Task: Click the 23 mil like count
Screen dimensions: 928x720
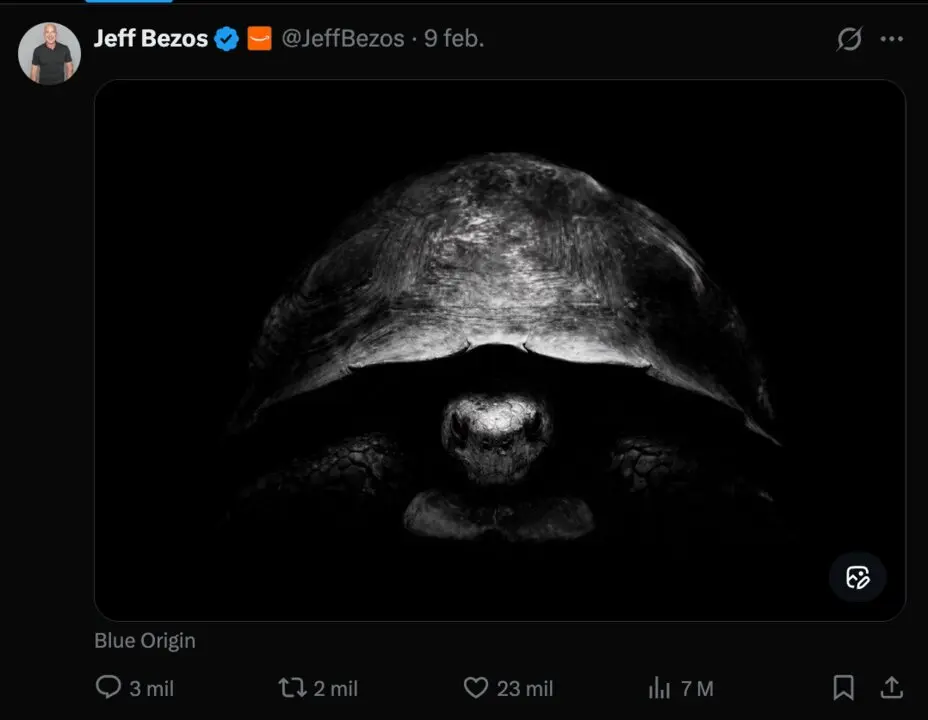Action: (x=525, y=688)
